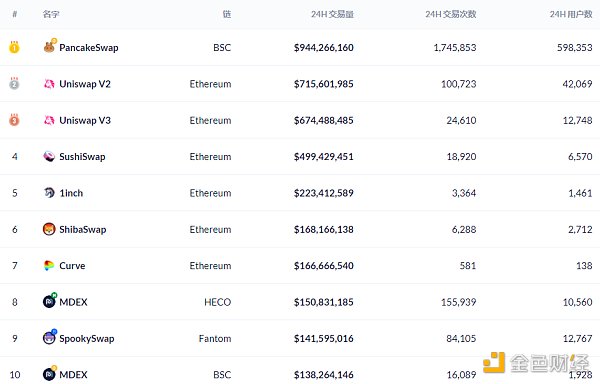Click the HECO MDEX logo icon

tap(49, 301)
